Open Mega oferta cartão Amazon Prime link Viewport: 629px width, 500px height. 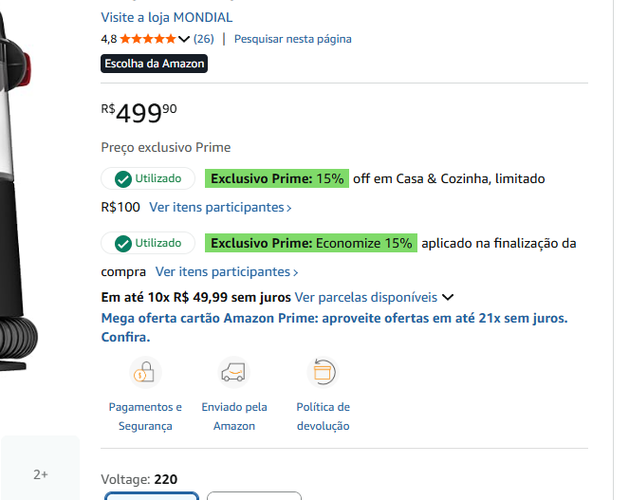point(334,318)
